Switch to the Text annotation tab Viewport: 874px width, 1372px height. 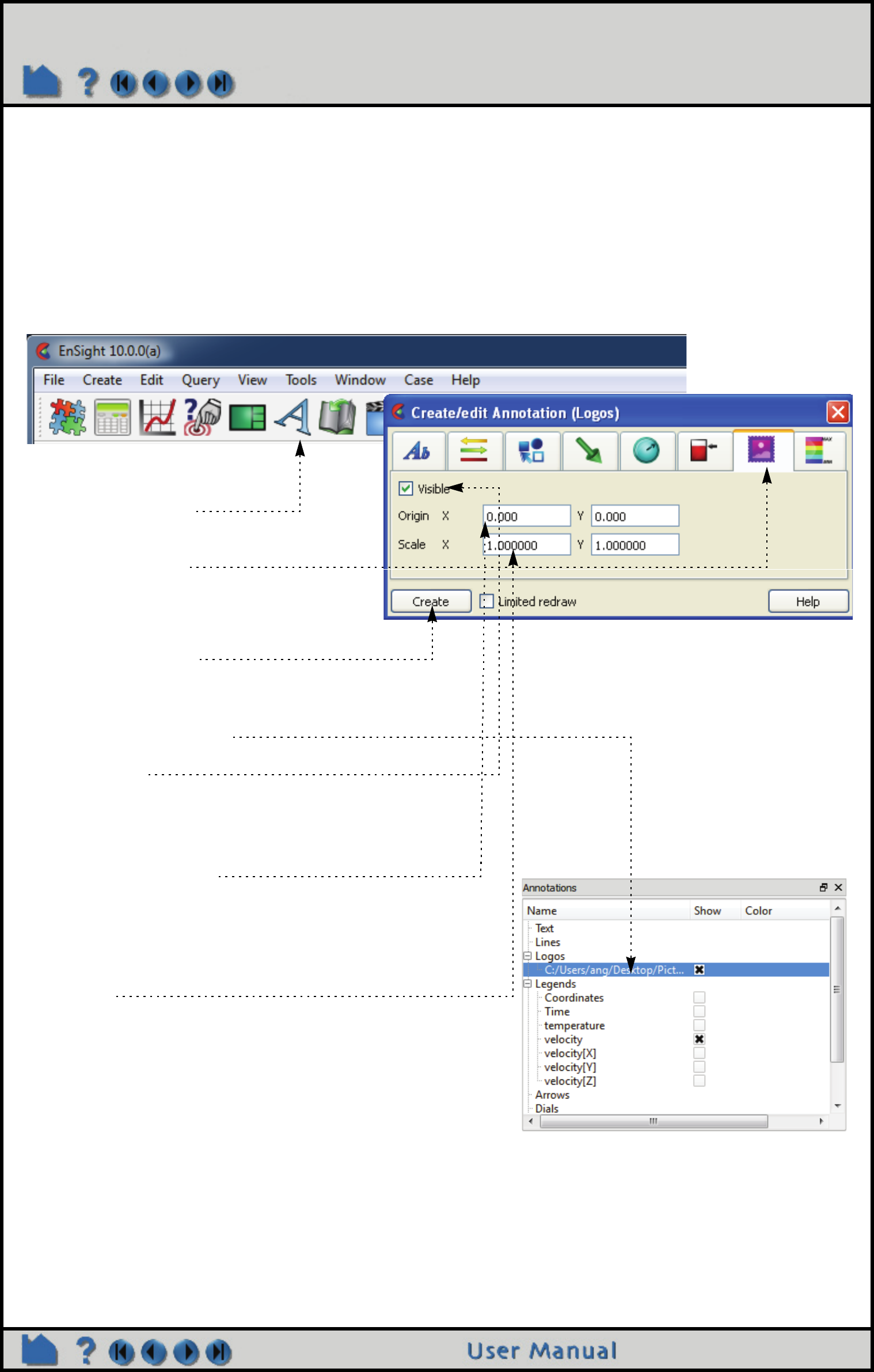(419, 451)
